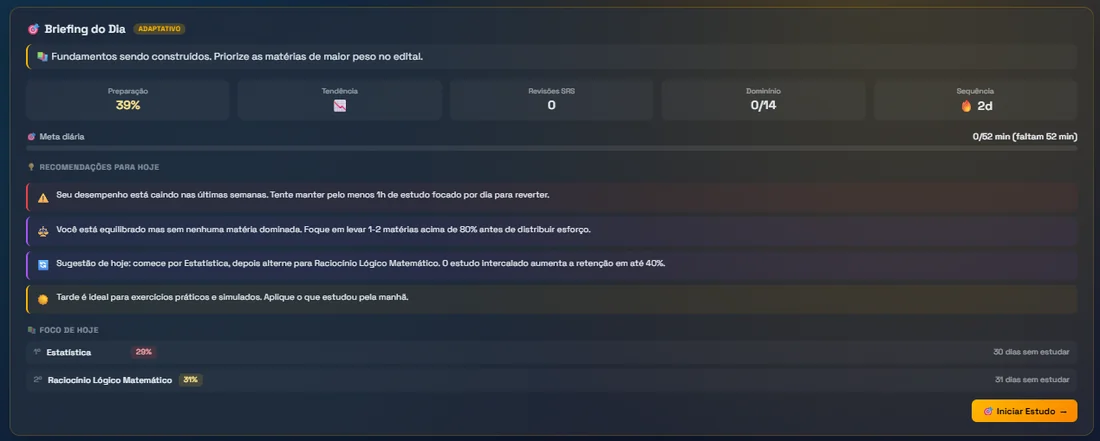Open the Domínio 0/14 card

point(763,100)
